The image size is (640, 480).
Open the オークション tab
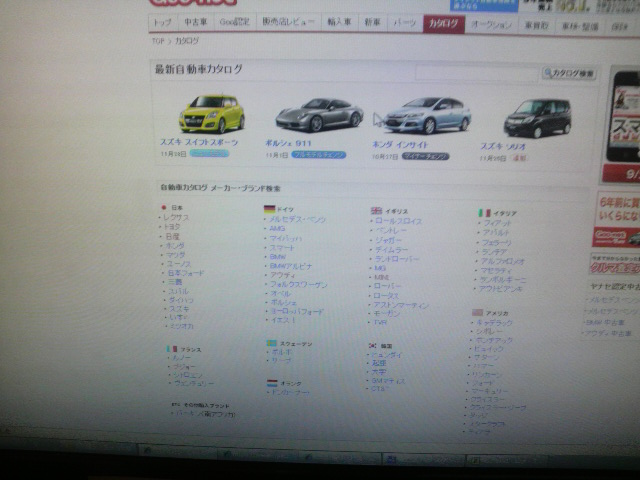point(491,24)
